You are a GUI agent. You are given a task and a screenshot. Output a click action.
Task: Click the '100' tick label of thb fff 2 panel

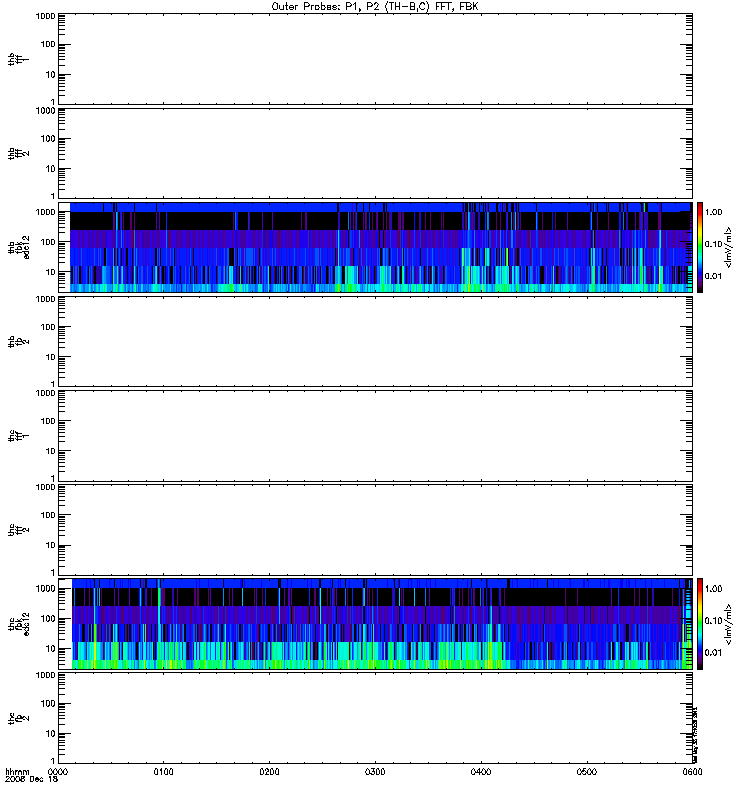click(x=48, y=139)
